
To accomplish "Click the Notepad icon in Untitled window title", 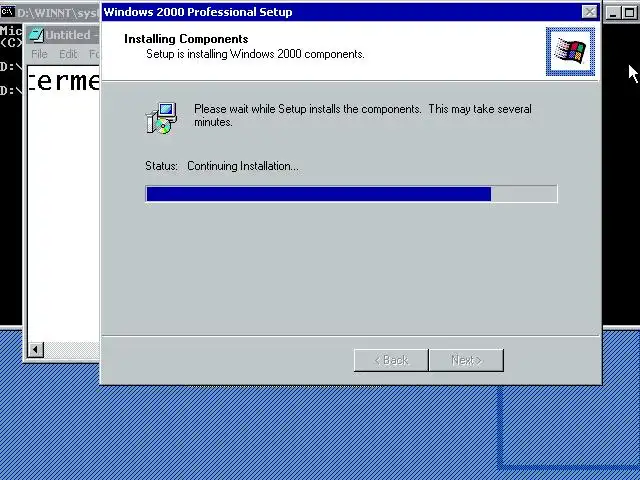I will coord(36,35).
